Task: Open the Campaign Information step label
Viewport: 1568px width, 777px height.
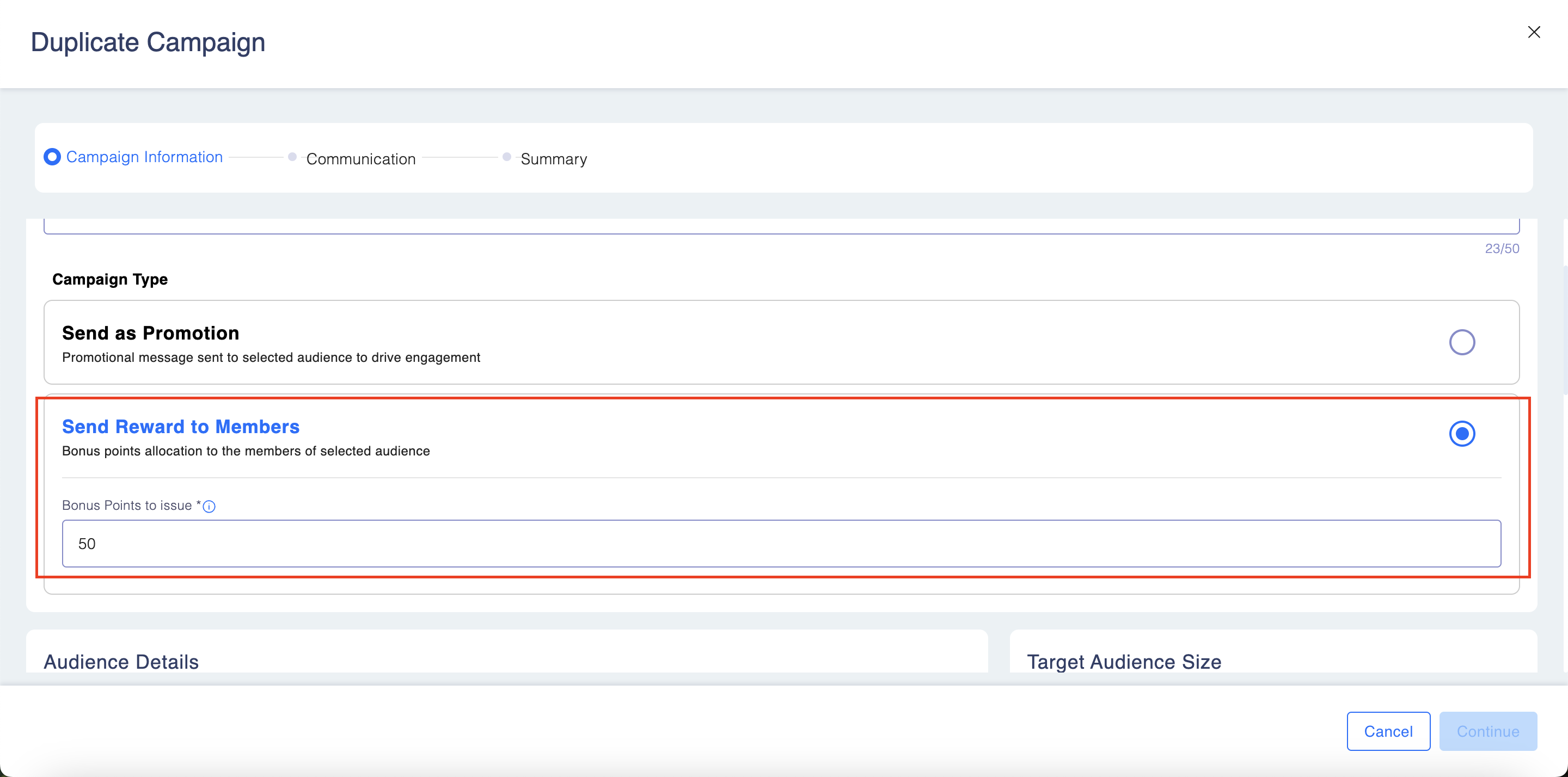Action: (x=144, y=157)
